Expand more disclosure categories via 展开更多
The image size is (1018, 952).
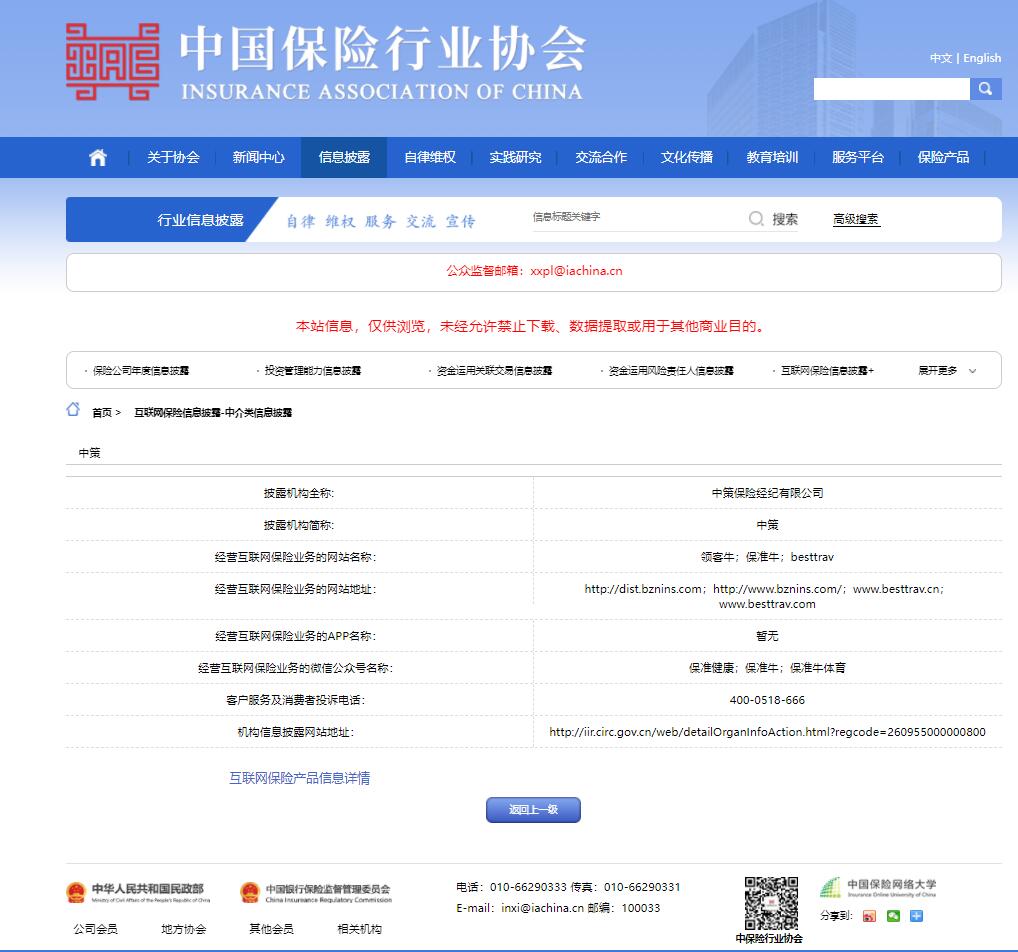[x=937, y=370]
